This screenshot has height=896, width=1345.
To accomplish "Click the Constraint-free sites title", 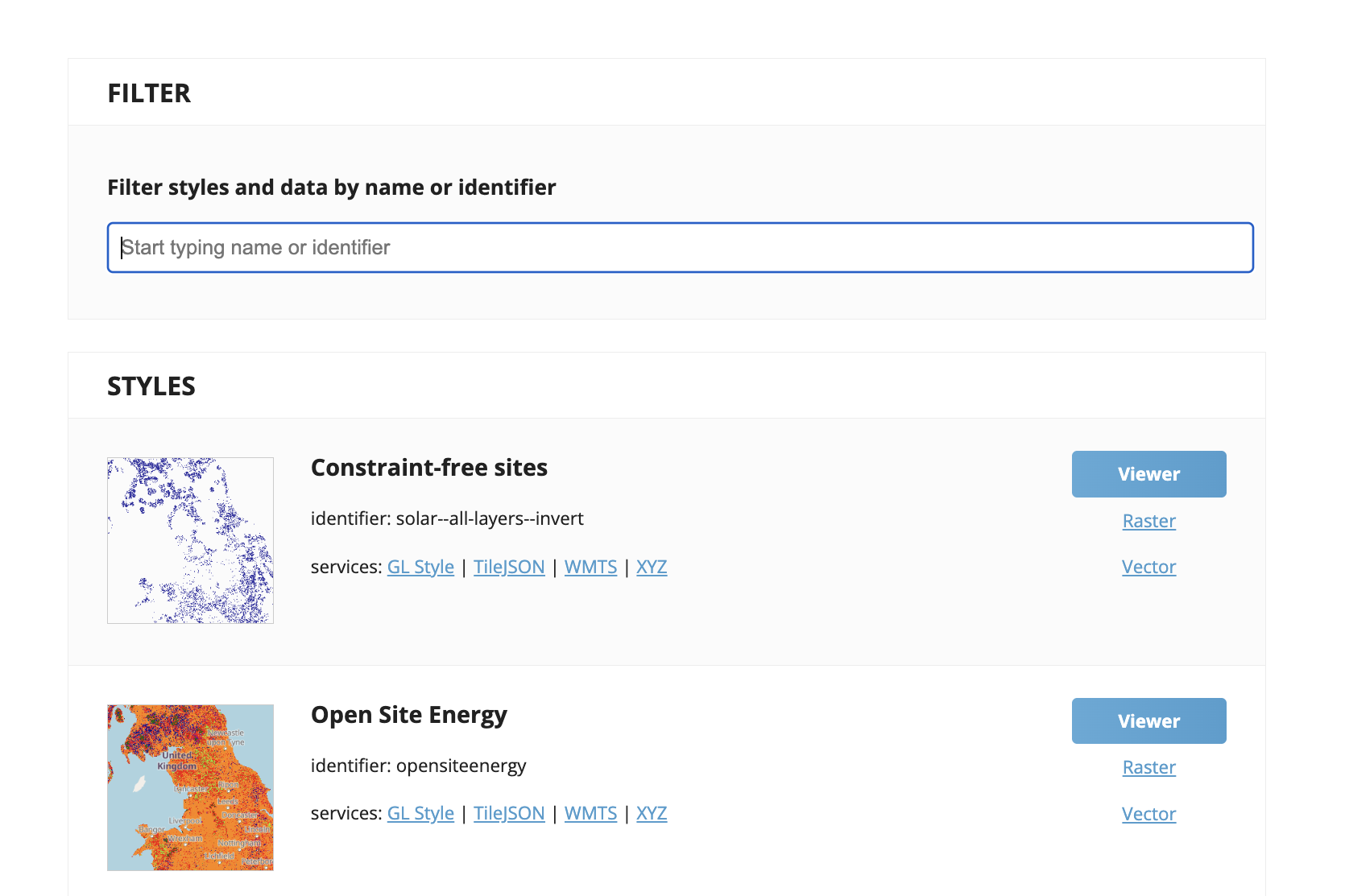I will click(428, 468).
